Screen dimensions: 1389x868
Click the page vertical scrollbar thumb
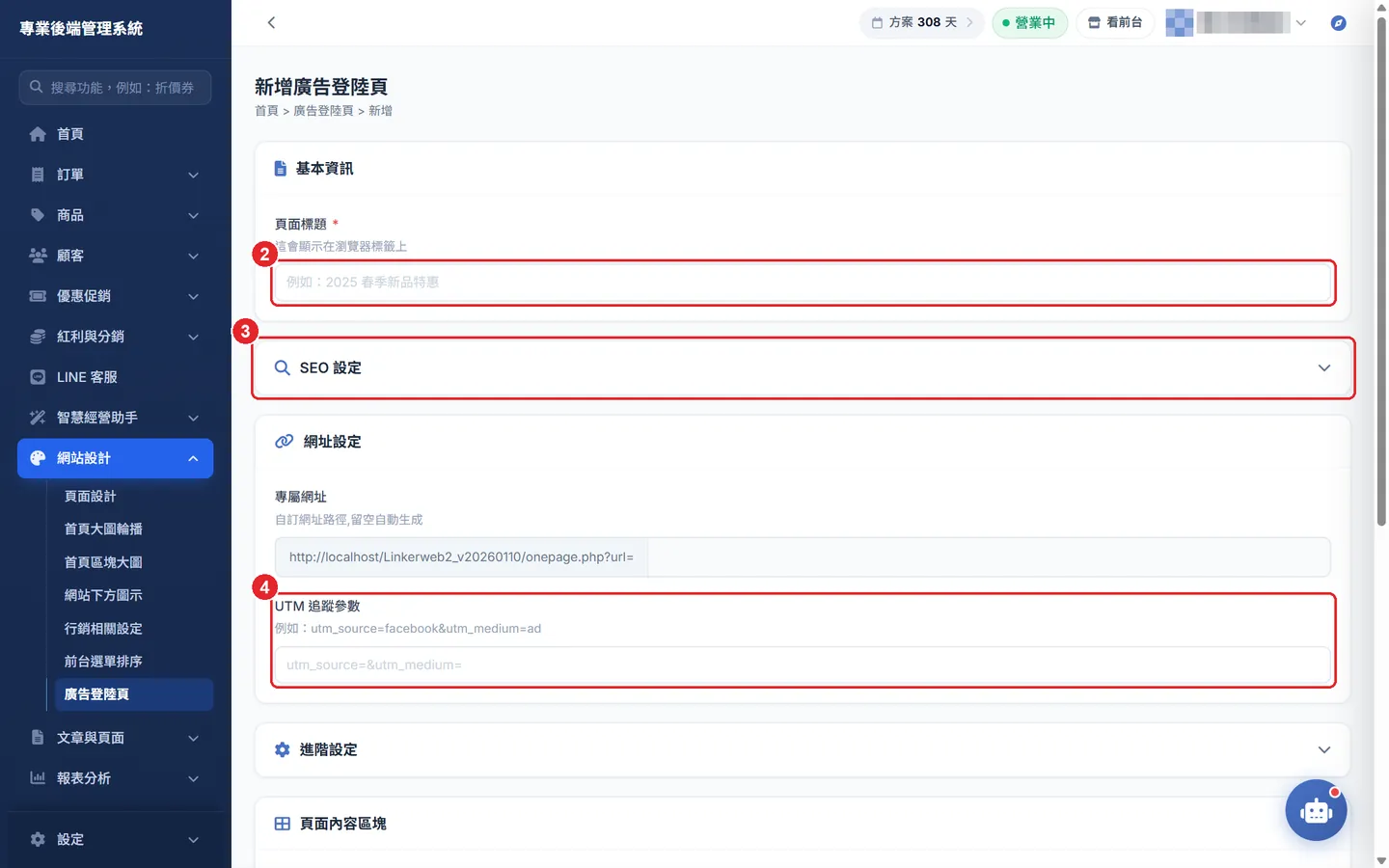tap(1381, 270)
